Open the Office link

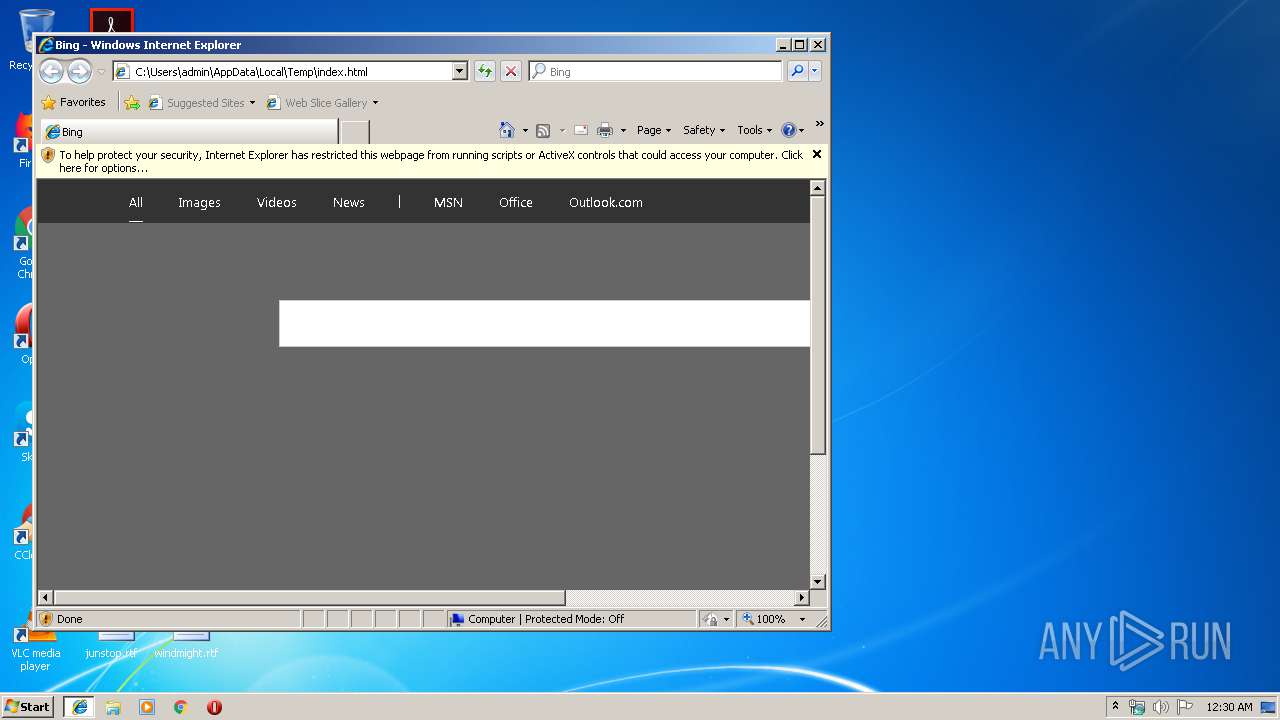tap(516, 202)
